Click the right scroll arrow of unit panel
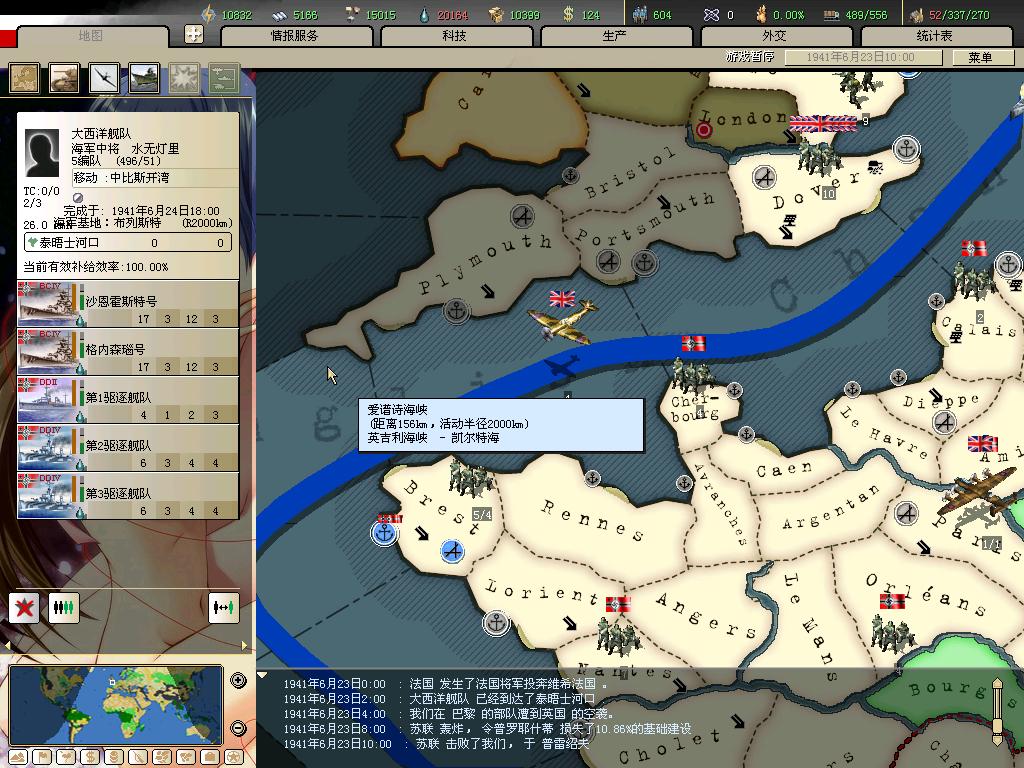The height and width of the screenshot is (768, 1024). [x=245, y=645]
